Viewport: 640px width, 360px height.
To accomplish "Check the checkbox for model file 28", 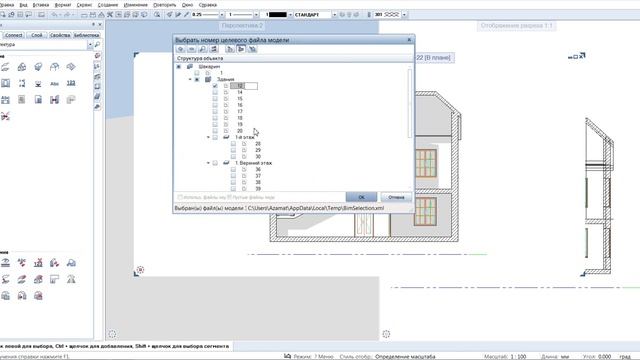I will [233, 144].
